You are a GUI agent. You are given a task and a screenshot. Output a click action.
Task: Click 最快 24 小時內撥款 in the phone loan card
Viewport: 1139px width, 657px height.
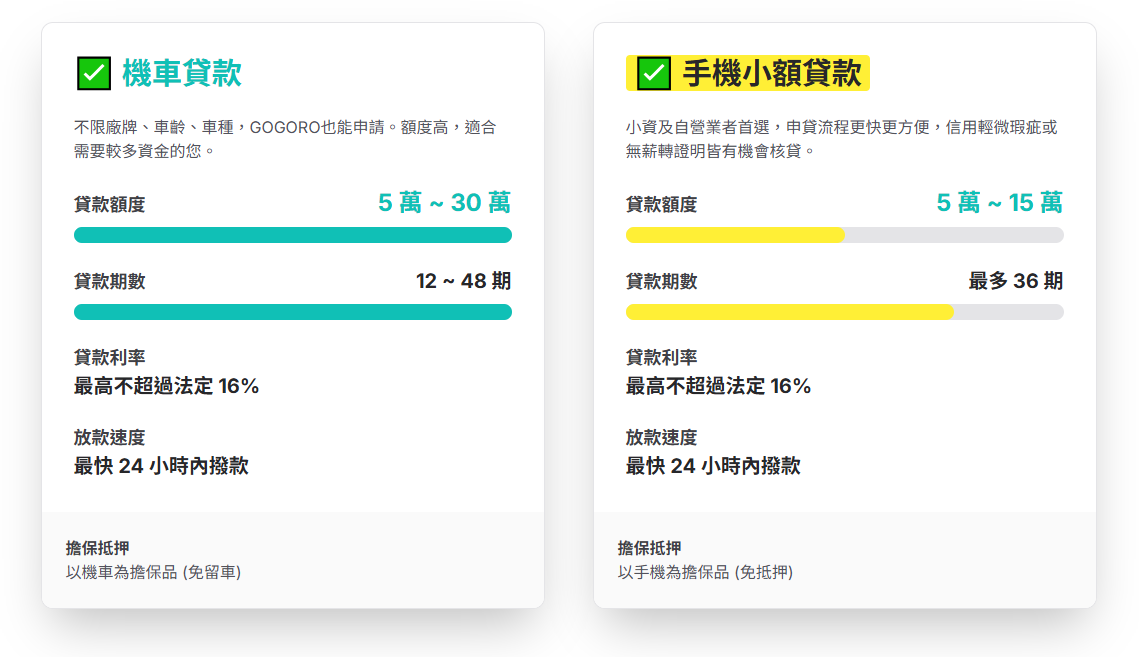click(713, 466)
